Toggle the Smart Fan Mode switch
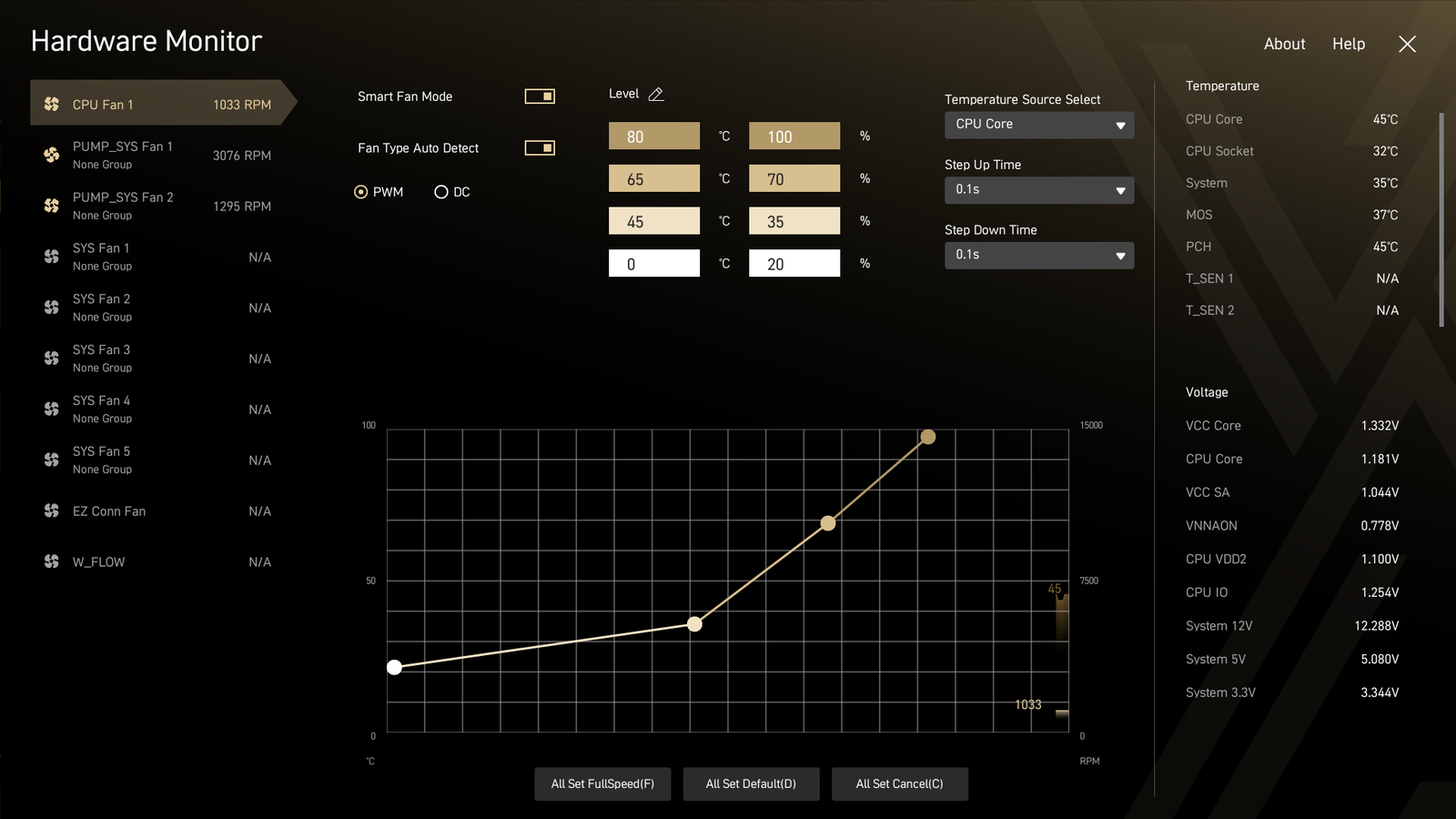 coord(540,96)
